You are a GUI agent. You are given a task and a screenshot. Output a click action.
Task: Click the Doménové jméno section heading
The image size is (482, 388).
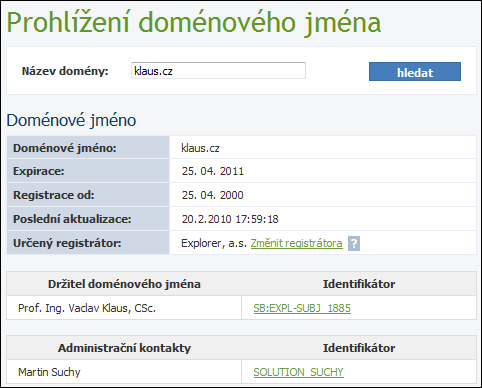pyautogui.click(x=71, y=120)
